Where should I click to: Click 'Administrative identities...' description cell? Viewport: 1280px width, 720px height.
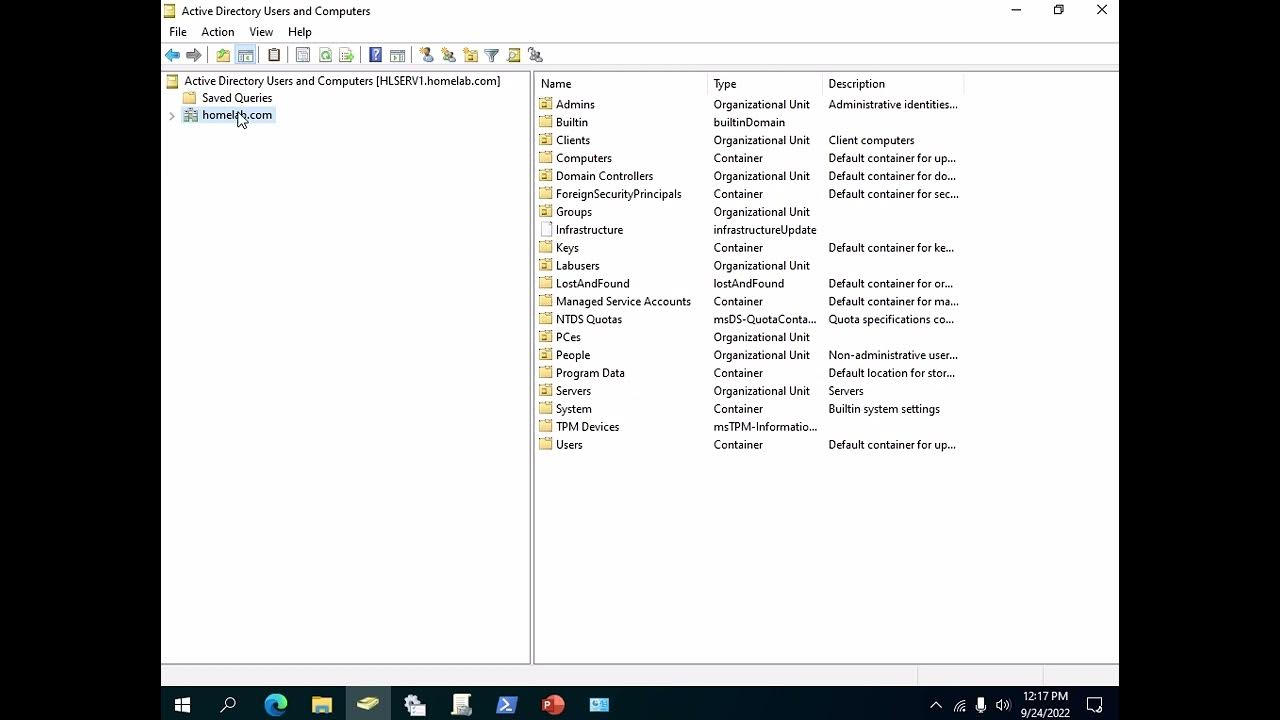pyautogui.click(x=893, y=104)
